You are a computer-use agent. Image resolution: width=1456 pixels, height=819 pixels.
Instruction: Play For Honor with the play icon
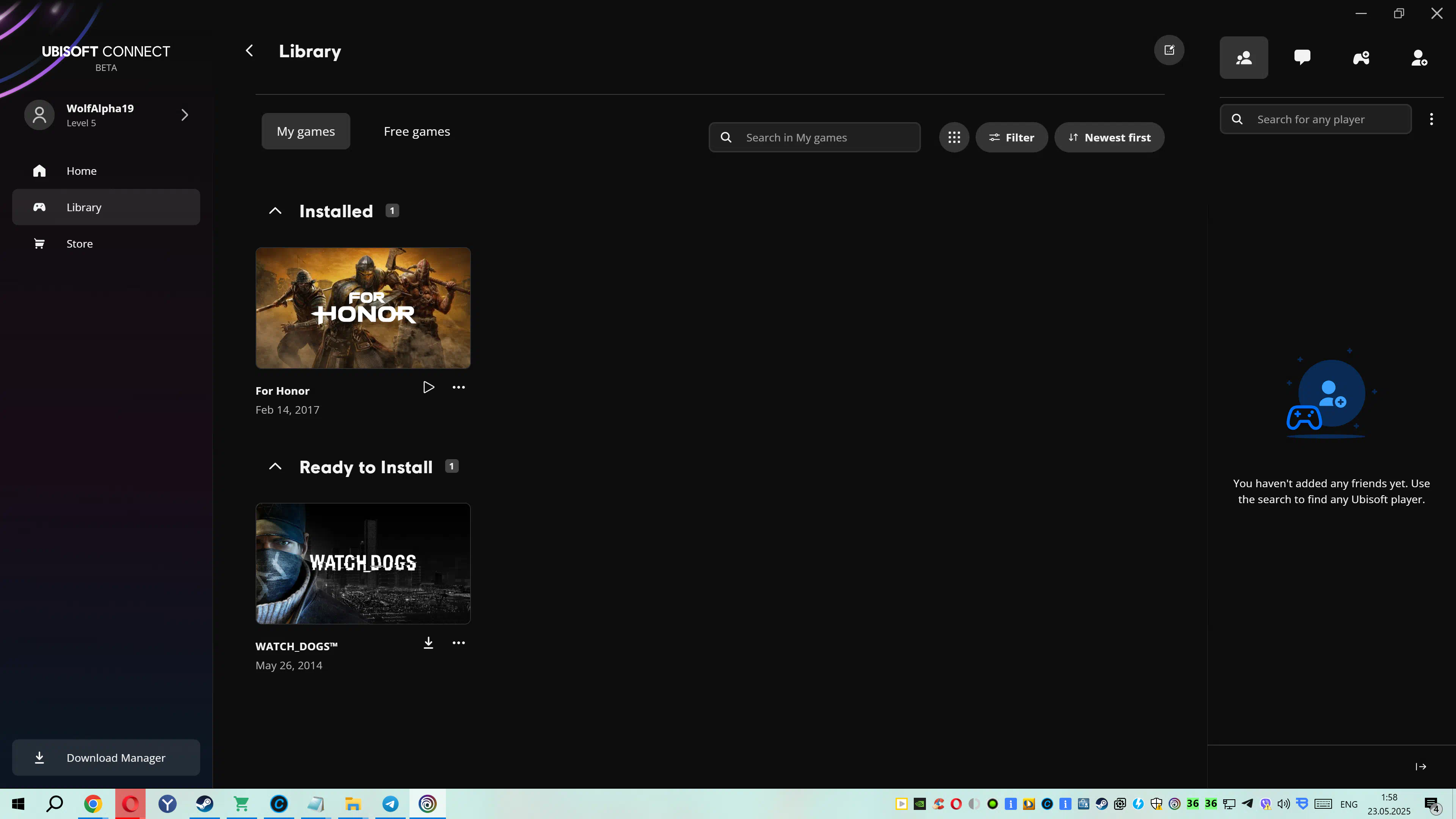[x=428, y=387]
